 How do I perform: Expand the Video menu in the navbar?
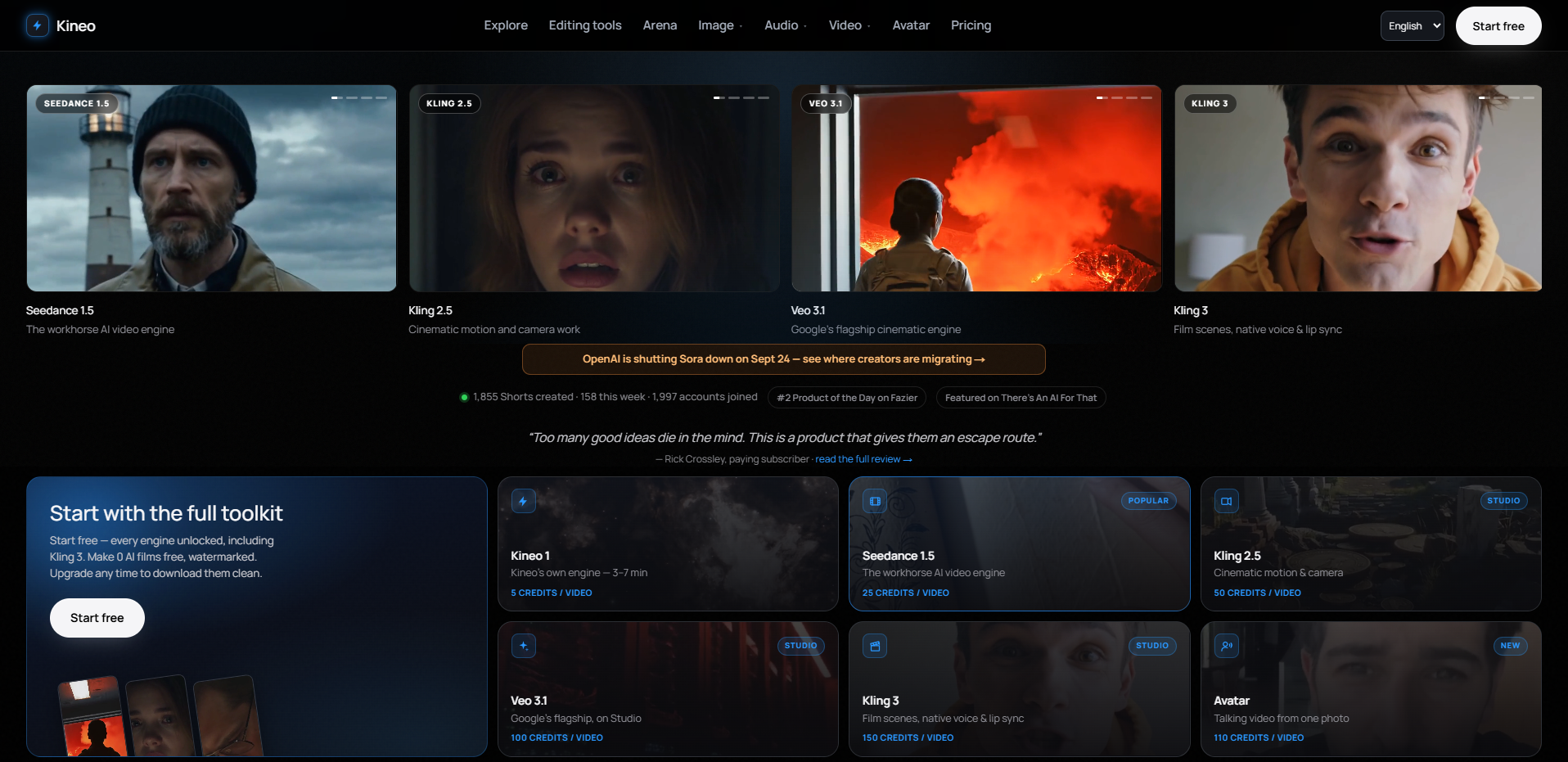849,25
